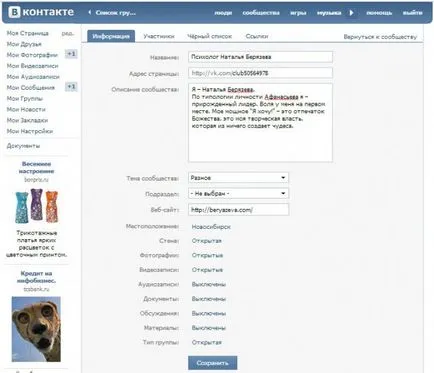Click the +1 badge next to Мои Фотографии
Screen dimensions: 434x373
(x=71, y=54)
